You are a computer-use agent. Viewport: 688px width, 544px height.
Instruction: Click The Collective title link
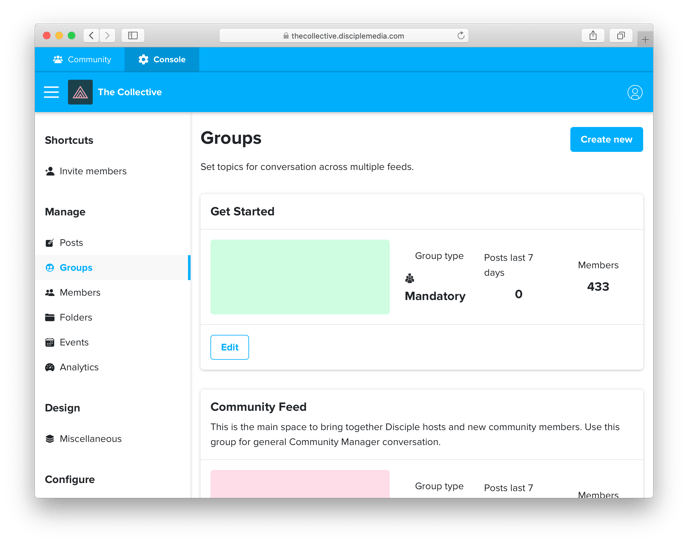(130, 92)
